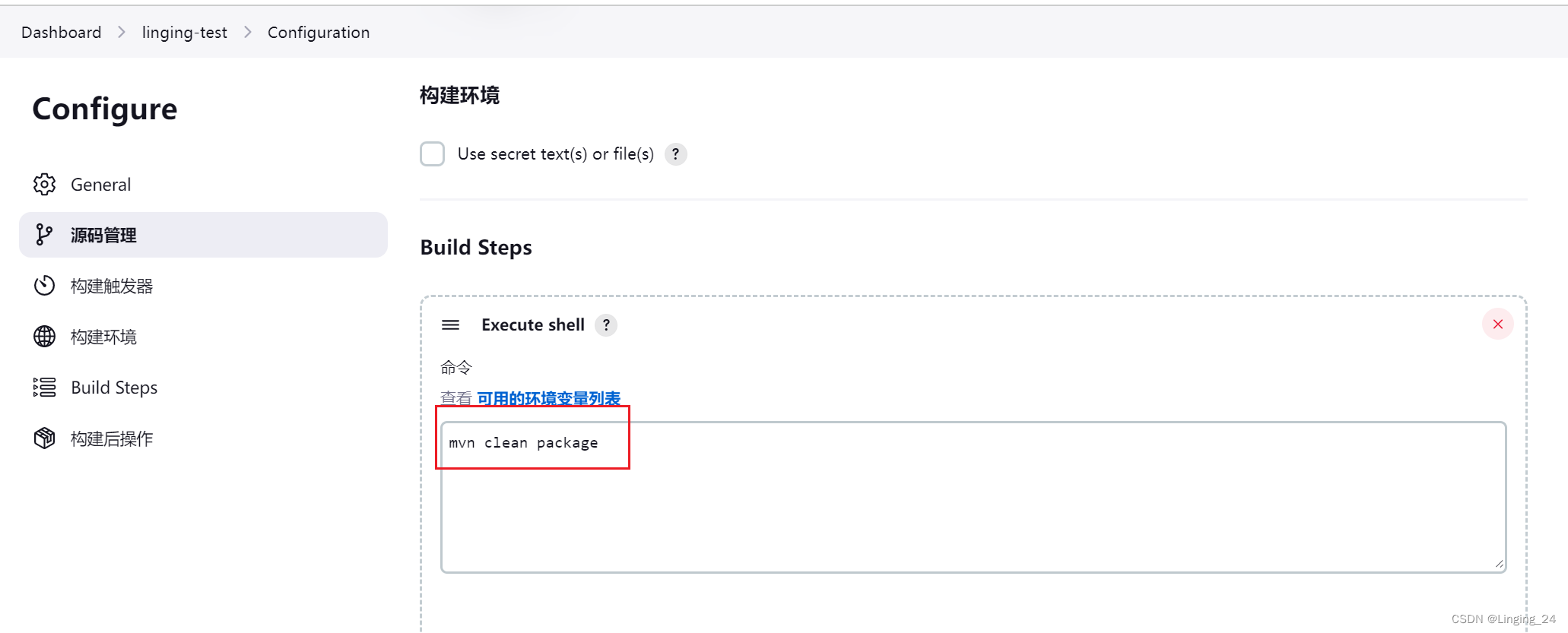Click the Execute shell drag handle icon
Viewport: 1568px width, 633px height.
(x=450, y=325)
